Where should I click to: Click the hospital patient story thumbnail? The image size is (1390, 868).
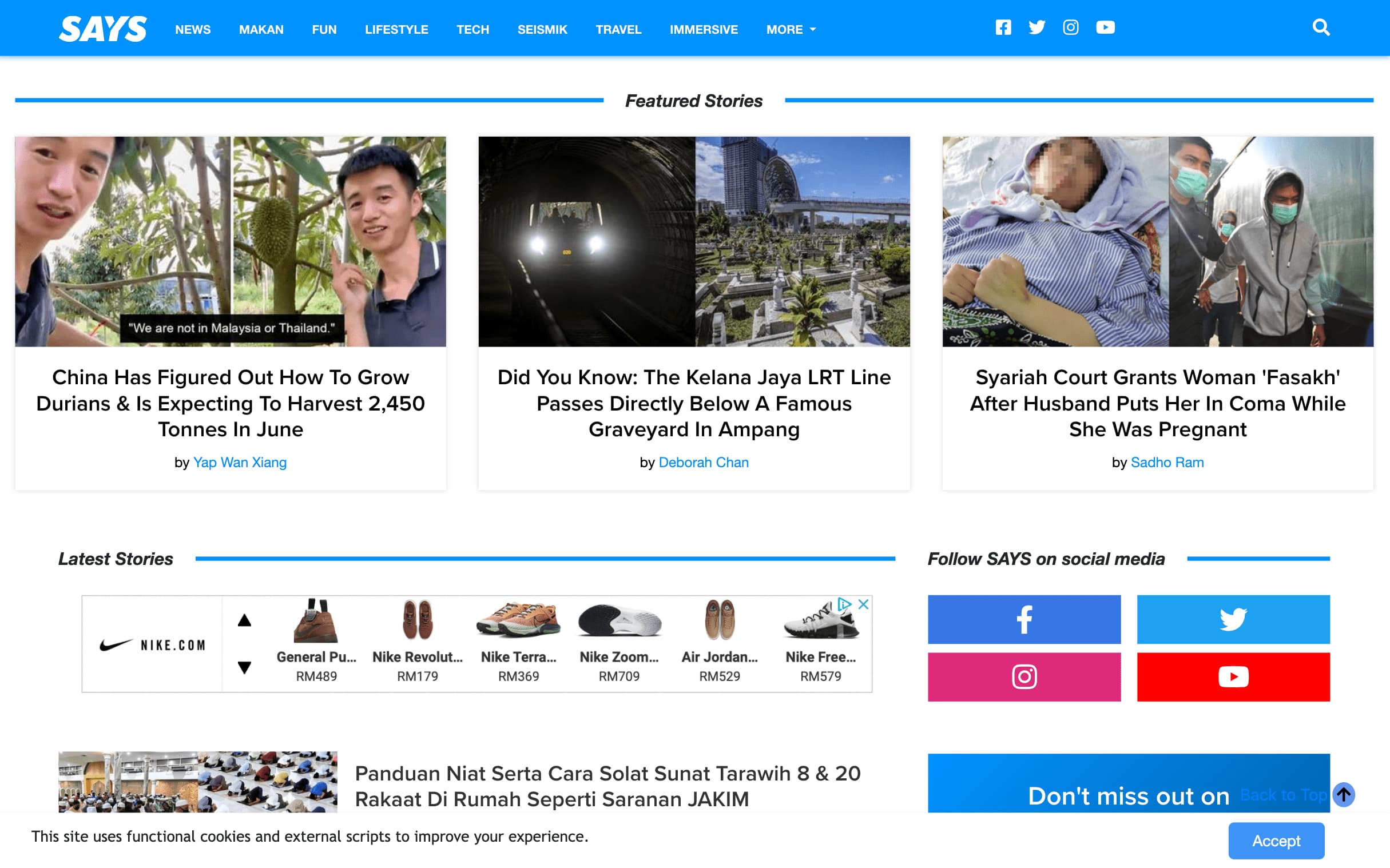[1158, 241]
